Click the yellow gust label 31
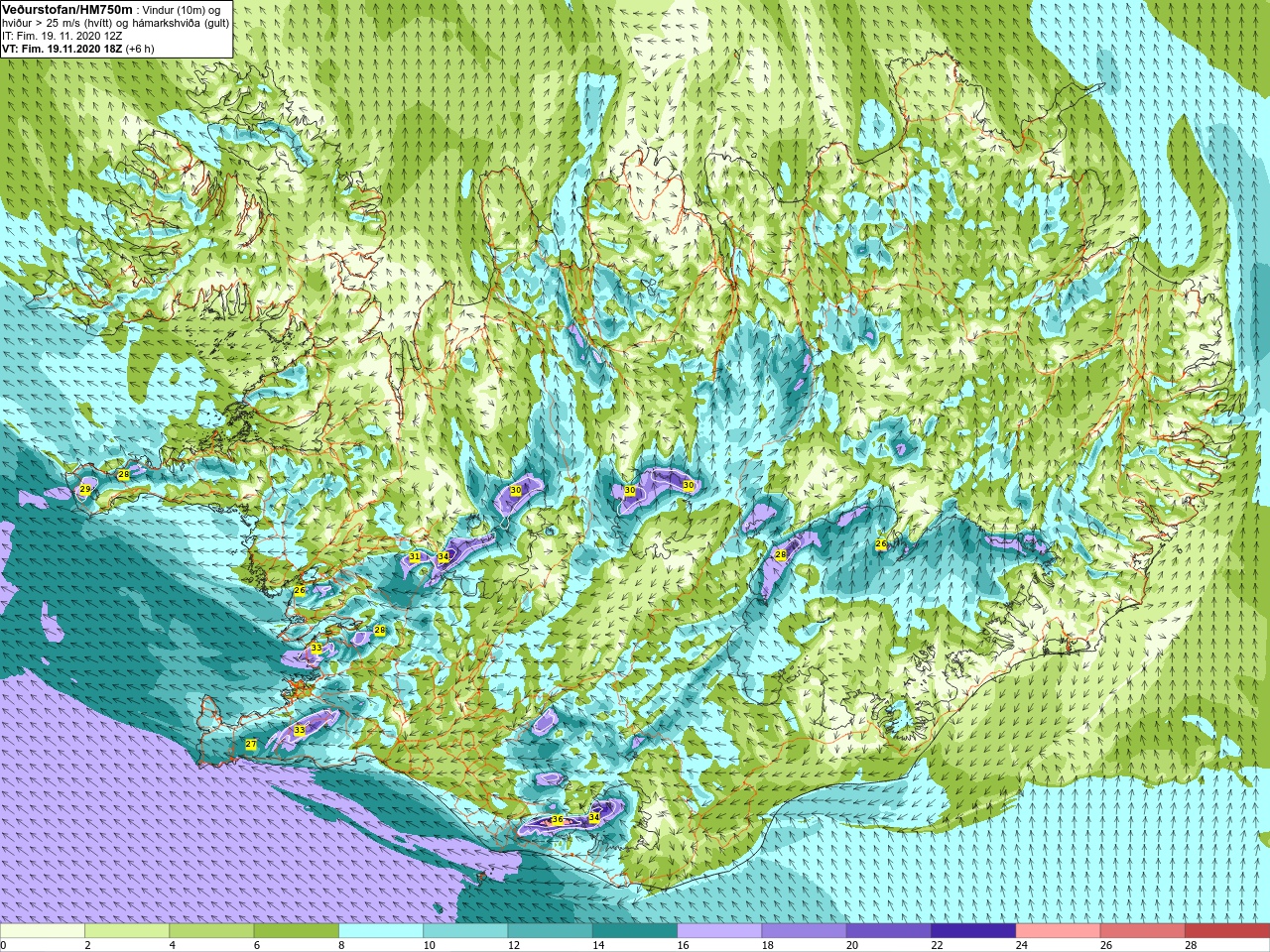1270x952 pixels. pyautogui.click(x=415, y=557)
